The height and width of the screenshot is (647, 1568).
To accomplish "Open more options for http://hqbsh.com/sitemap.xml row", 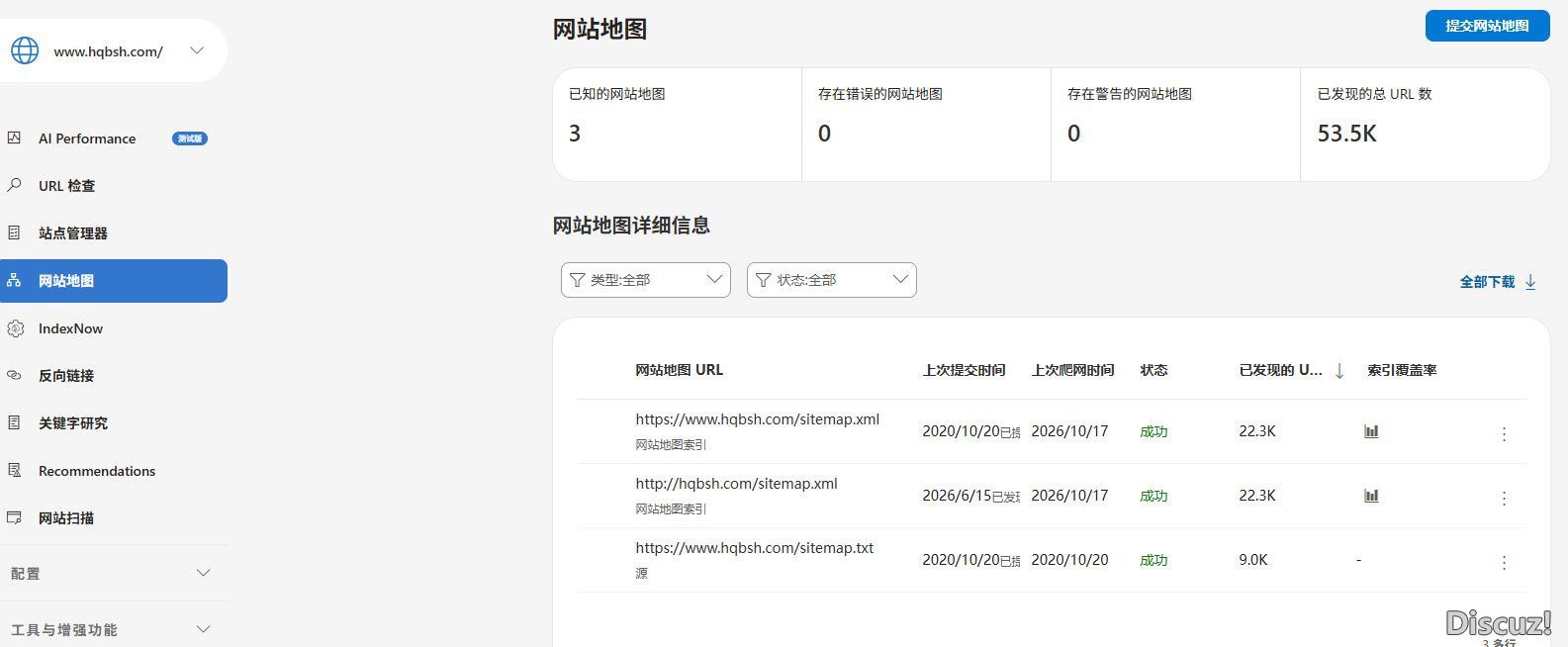I will [1504, 498].
